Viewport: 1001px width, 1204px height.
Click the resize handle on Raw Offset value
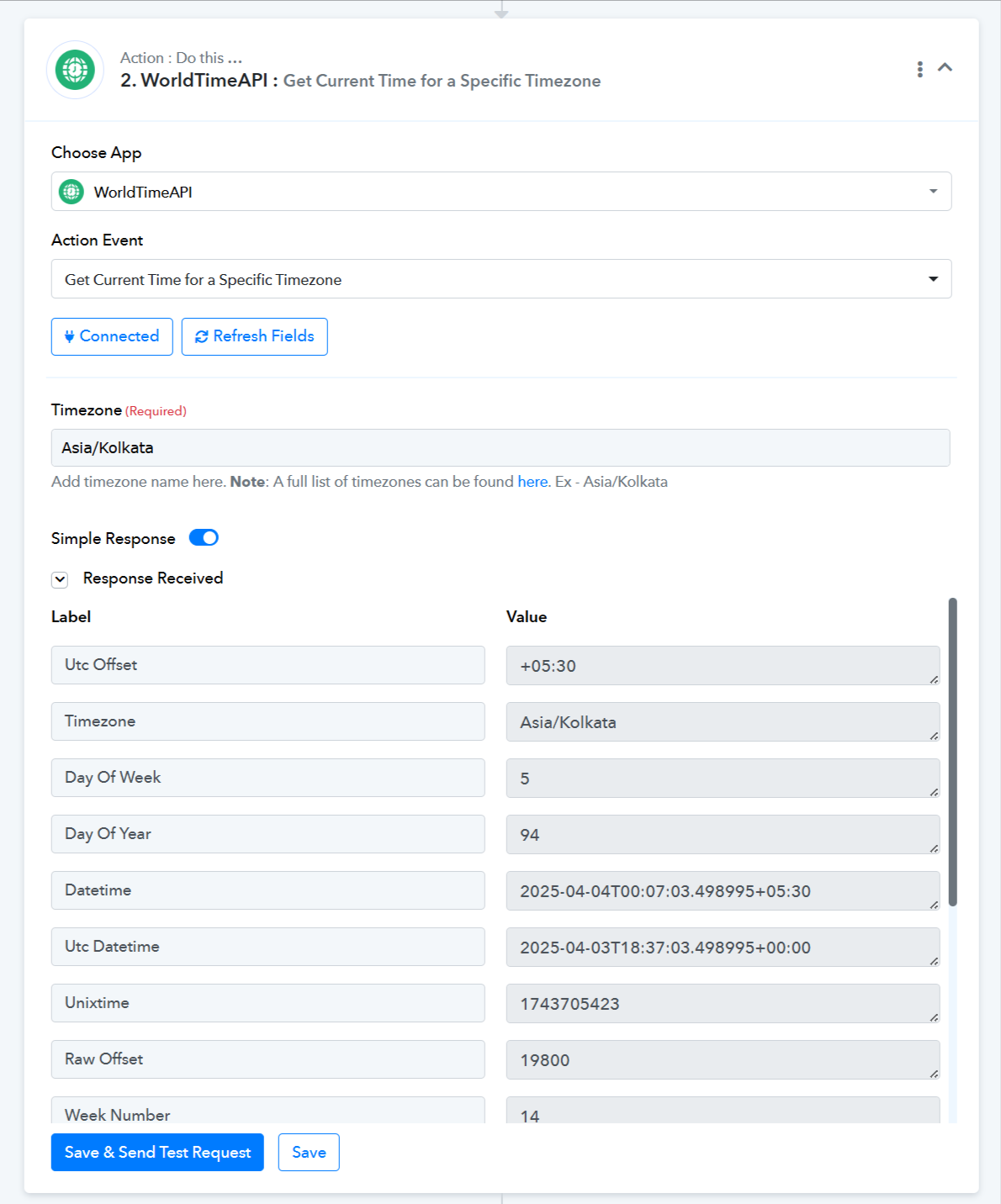934,1073
